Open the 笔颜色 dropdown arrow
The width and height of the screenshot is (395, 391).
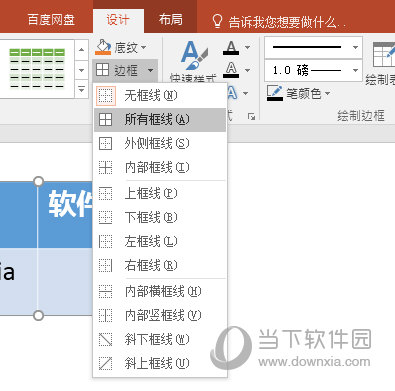[x=328, y=93]
